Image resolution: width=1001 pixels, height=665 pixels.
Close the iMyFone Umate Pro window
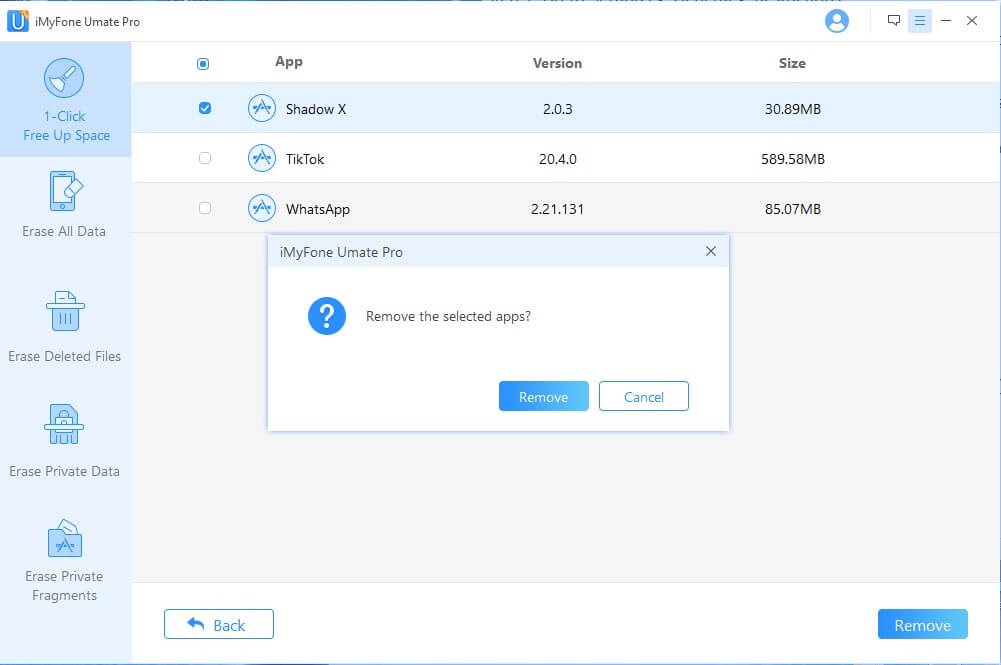pos(972,21)
